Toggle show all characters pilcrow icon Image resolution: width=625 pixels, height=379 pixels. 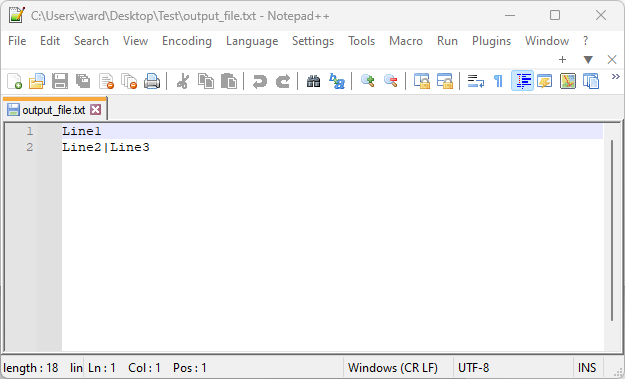click(498, 81)
